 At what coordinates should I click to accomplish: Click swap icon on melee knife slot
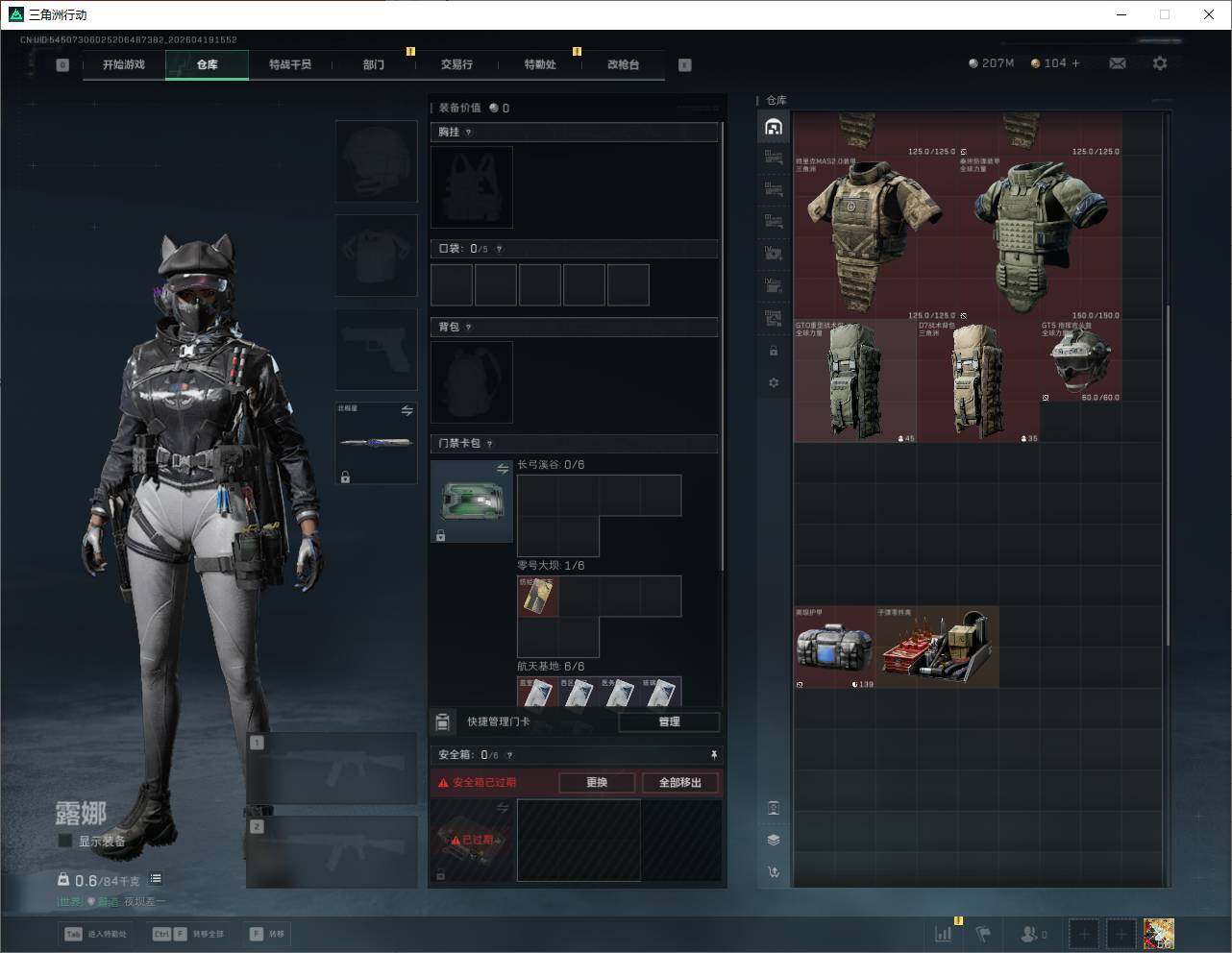[x=407, y=411]
